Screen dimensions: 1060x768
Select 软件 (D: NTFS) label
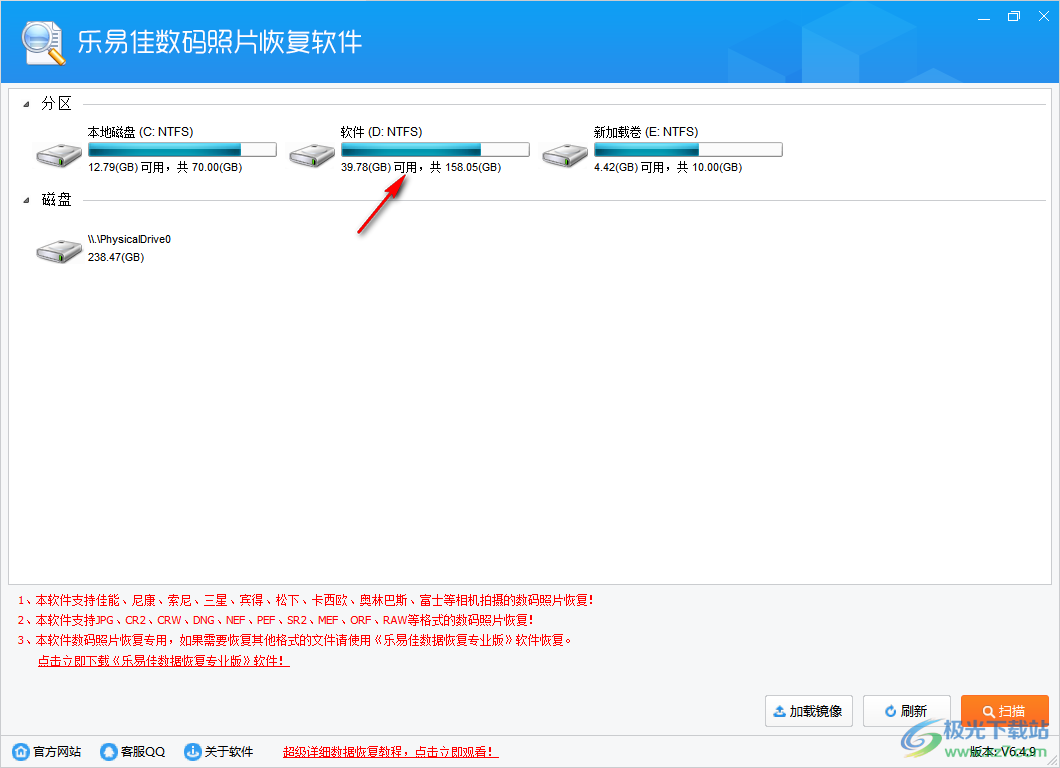381,132
